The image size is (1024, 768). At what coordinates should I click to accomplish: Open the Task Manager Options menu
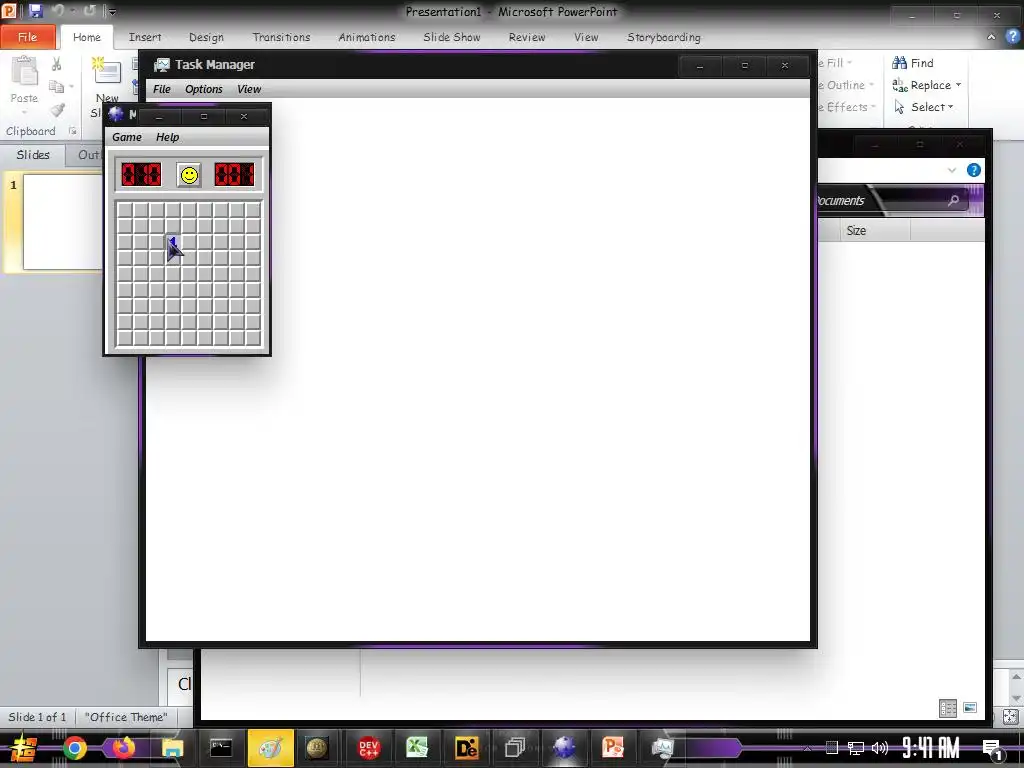coord(204,89)
